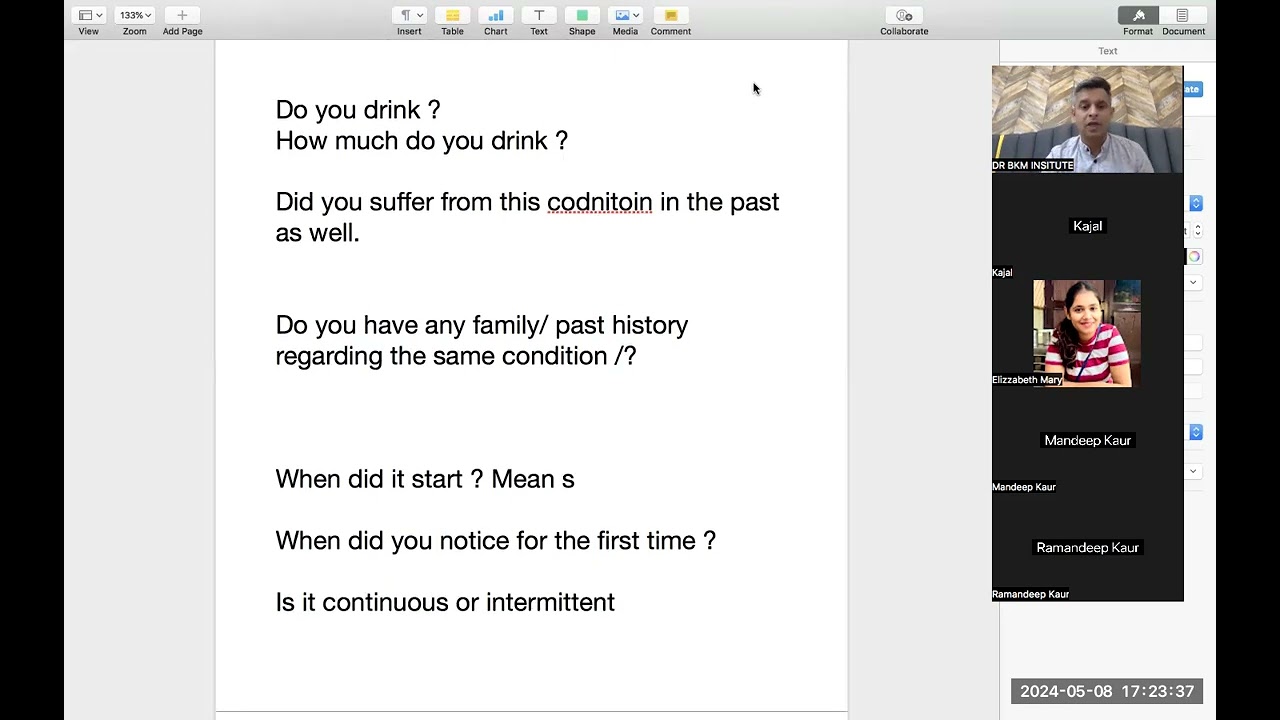Viewport: 1280px width, 720px height.
Task: Add a new page with plus icon
Action: tap(182, 15)
